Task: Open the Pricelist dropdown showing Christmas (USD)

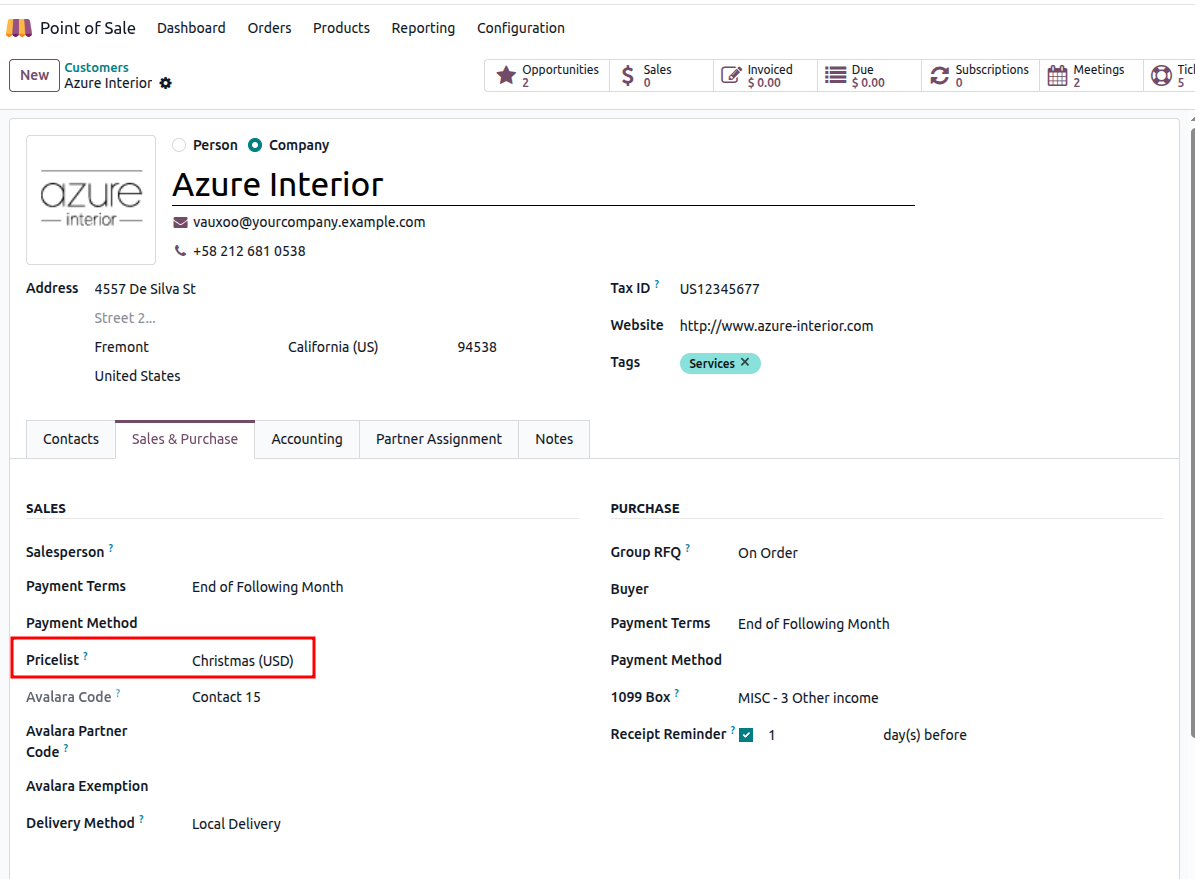Action: click(x=243, y=661)
